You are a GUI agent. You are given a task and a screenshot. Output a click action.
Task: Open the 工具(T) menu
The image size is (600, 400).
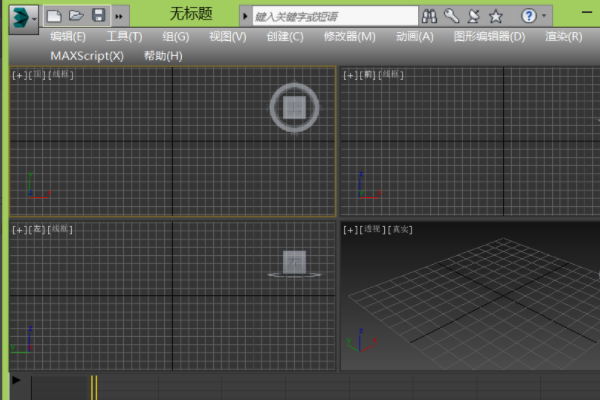(x=124, y=37)
